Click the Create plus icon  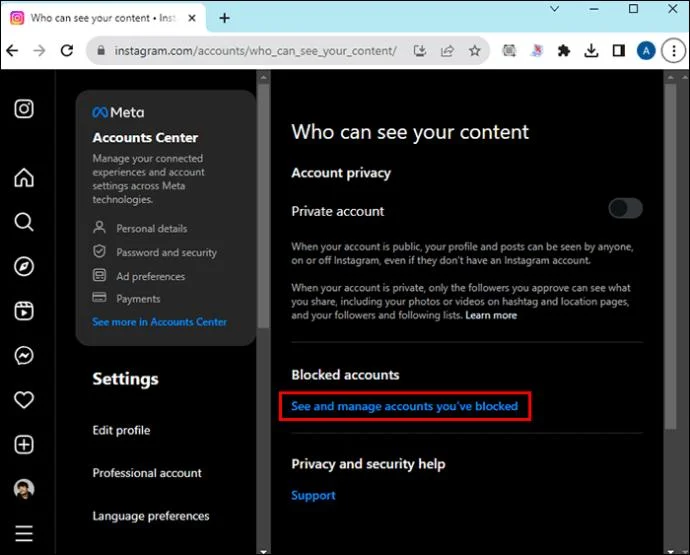coord(24,444)
